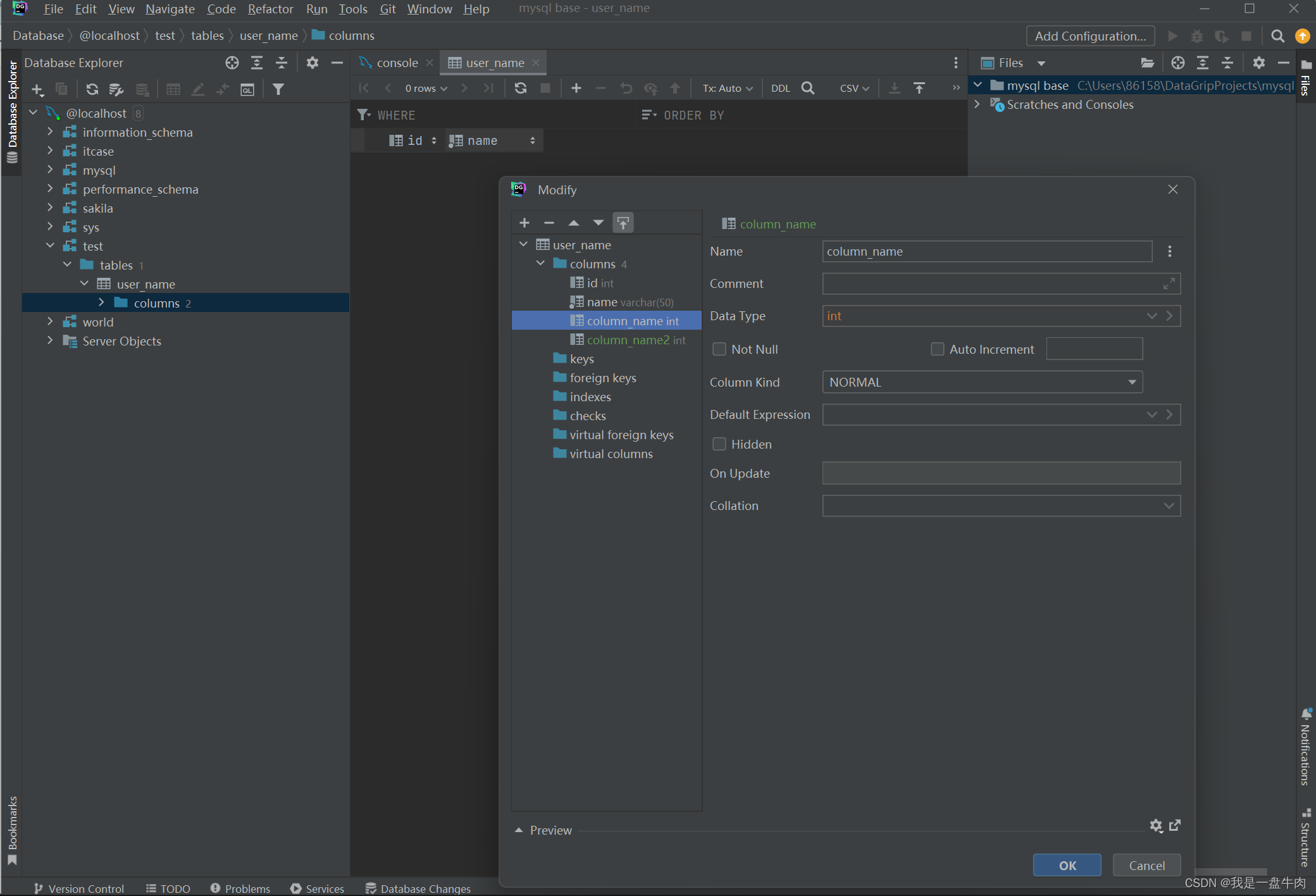Screen dimensions: 1316x896
Task: Expand the sakila schema node
Action: point(50,208)
